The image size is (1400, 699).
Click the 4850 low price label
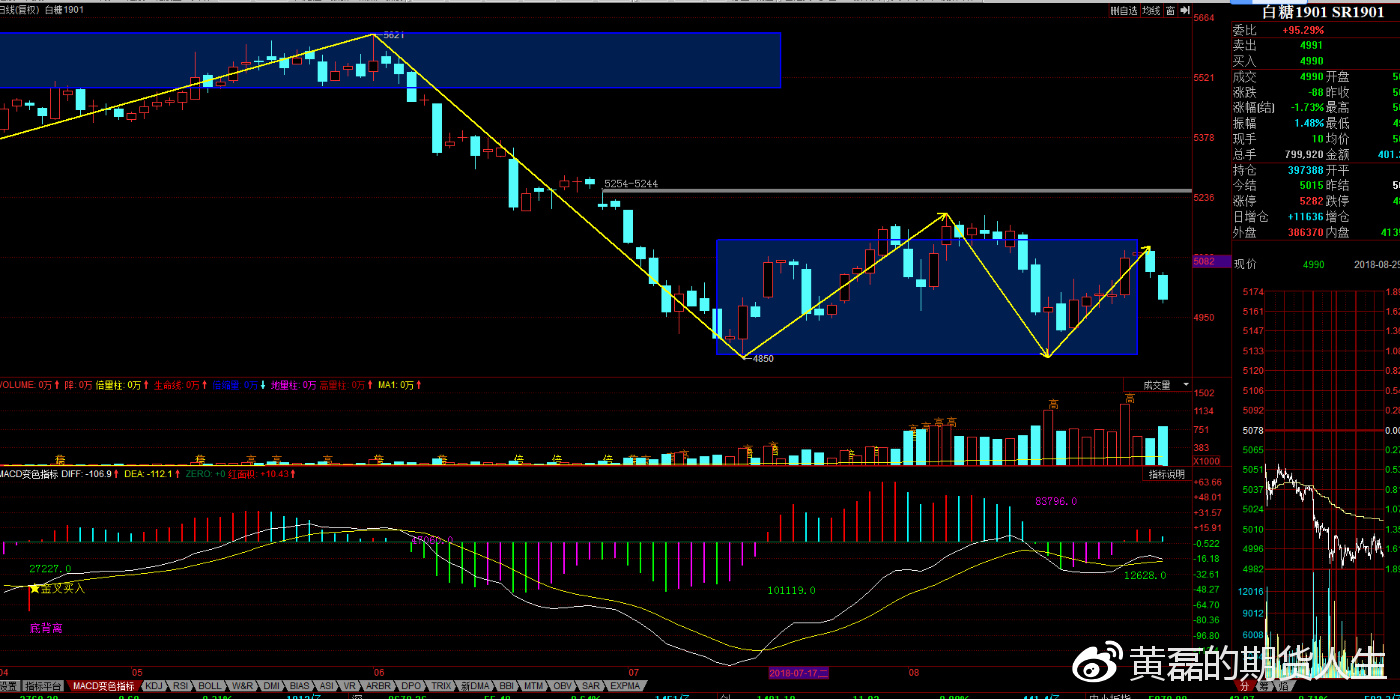click(763, 358)
